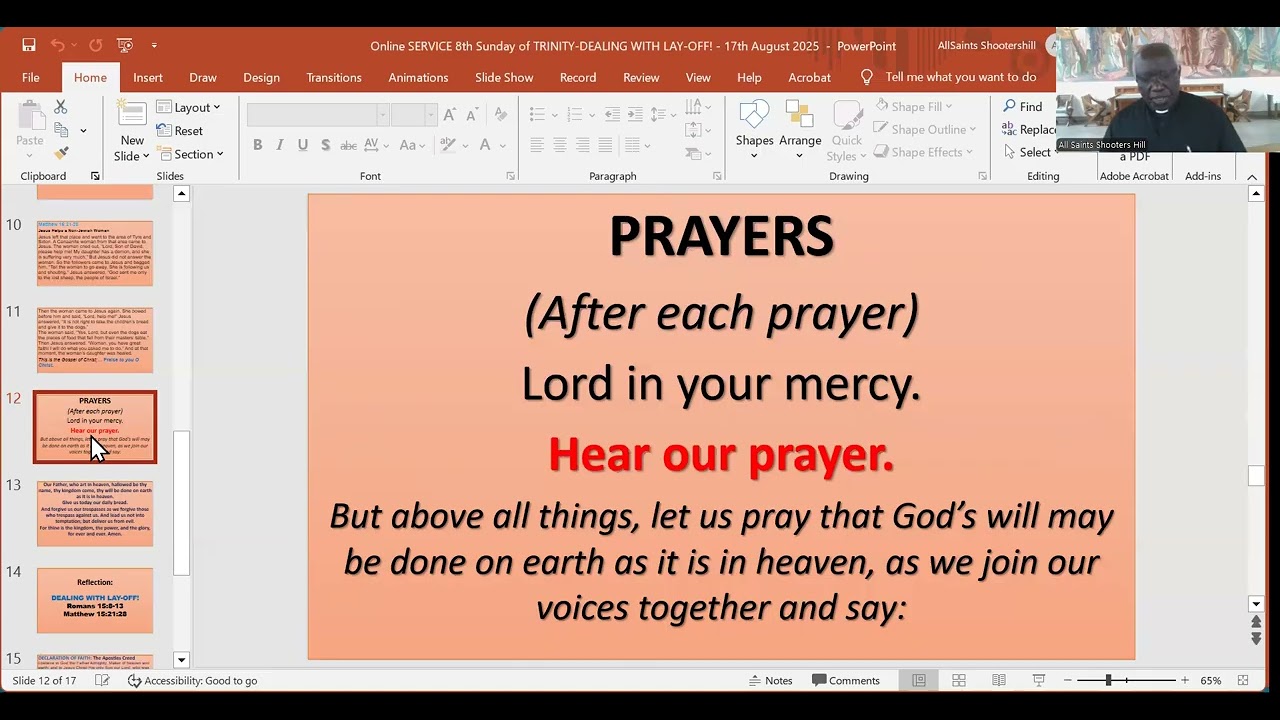Toggle bold formatting
Viewport: 1280px width, 720px height.
pyautogui.click(x=258, y=145)
